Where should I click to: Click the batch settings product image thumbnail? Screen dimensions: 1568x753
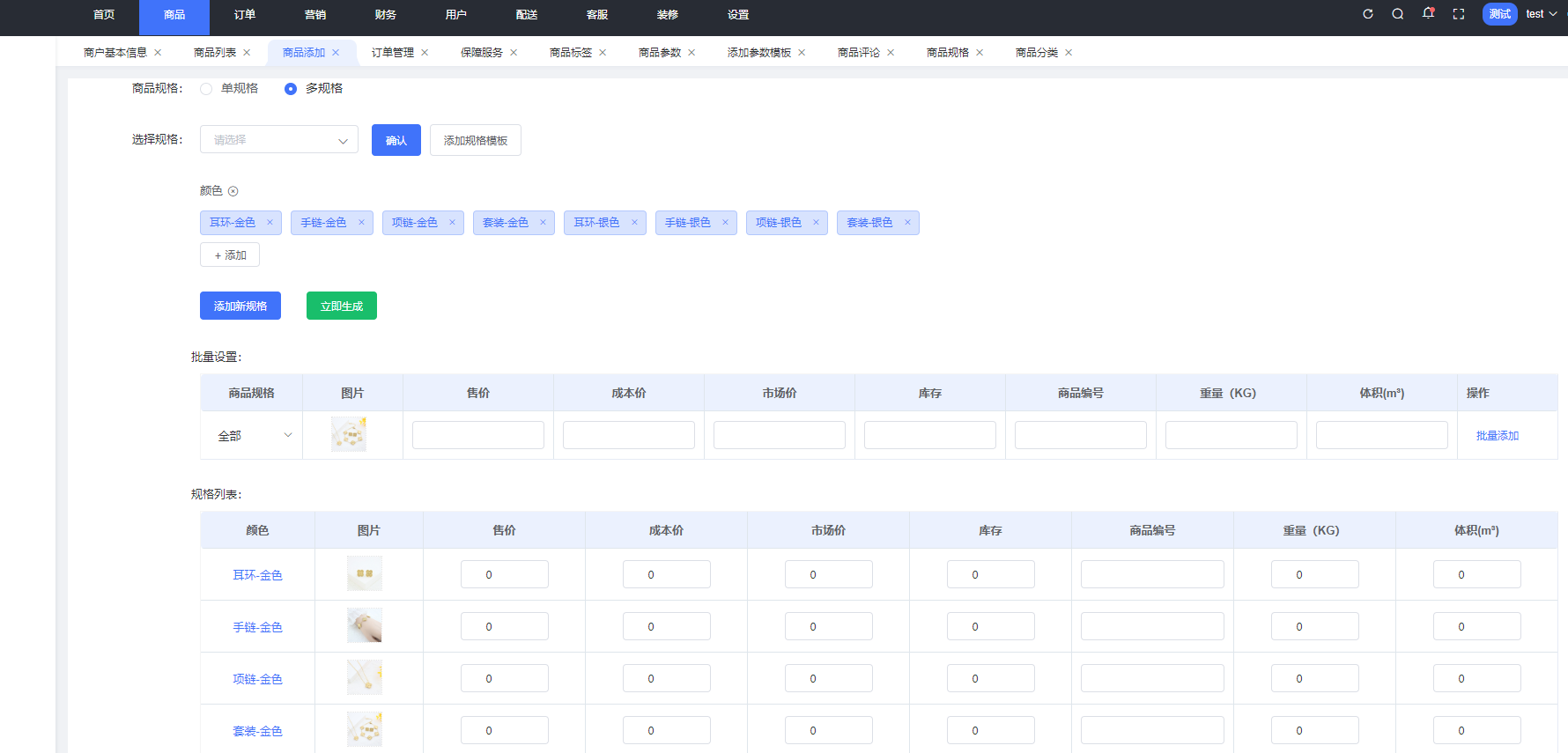(x=349, y=435)
